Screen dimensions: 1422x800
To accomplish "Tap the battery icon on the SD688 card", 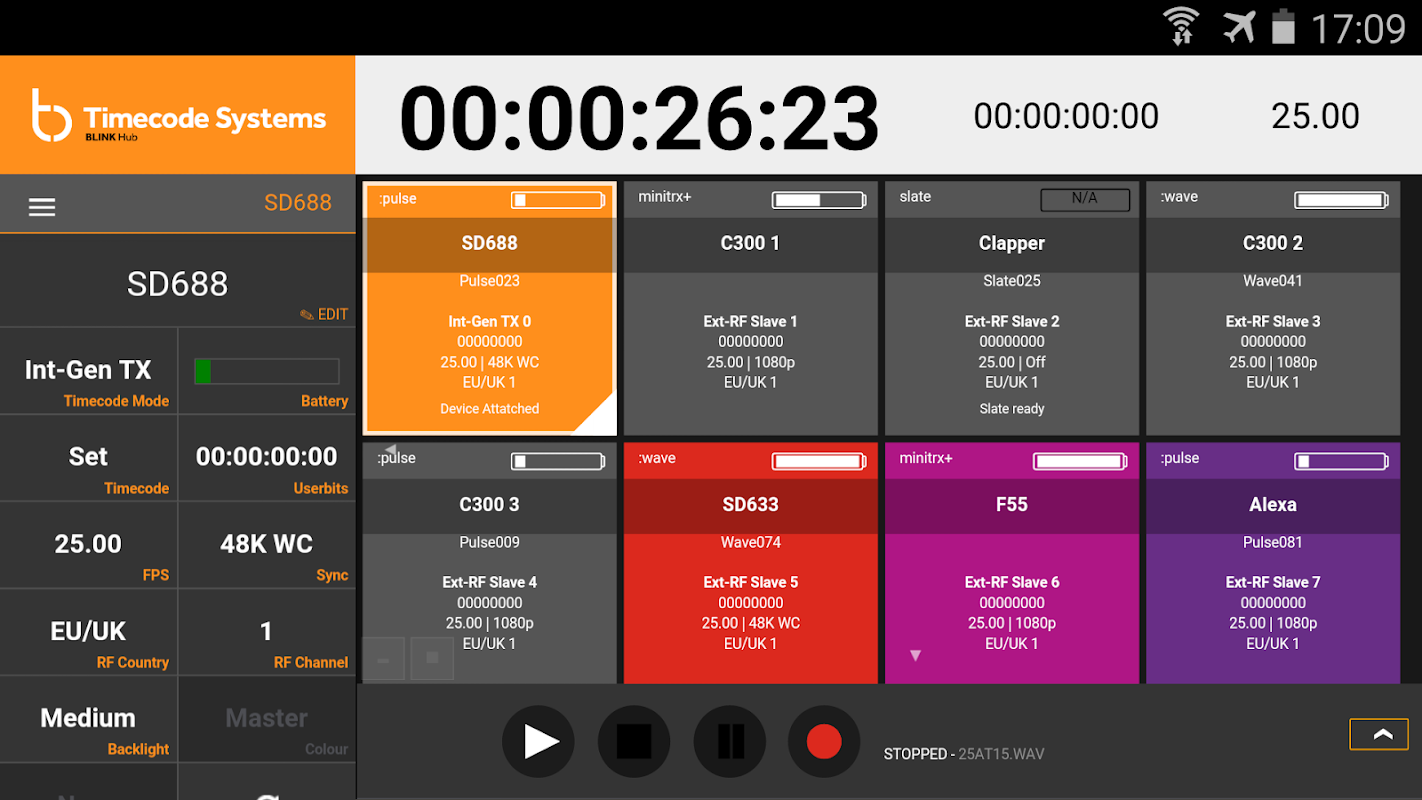I will [558, 200].
